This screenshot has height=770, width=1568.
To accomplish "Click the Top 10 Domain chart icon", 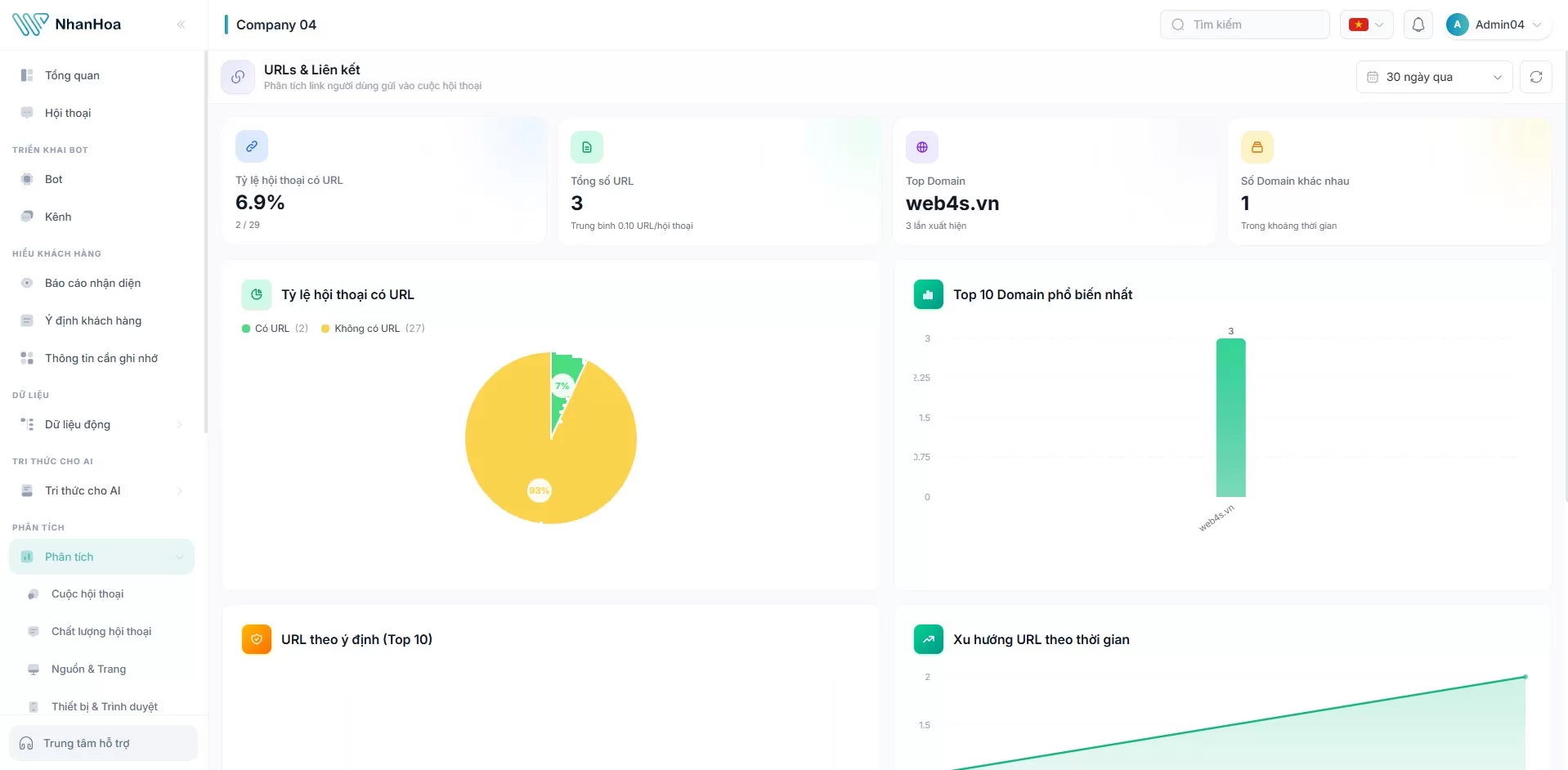I will (929, 294).
